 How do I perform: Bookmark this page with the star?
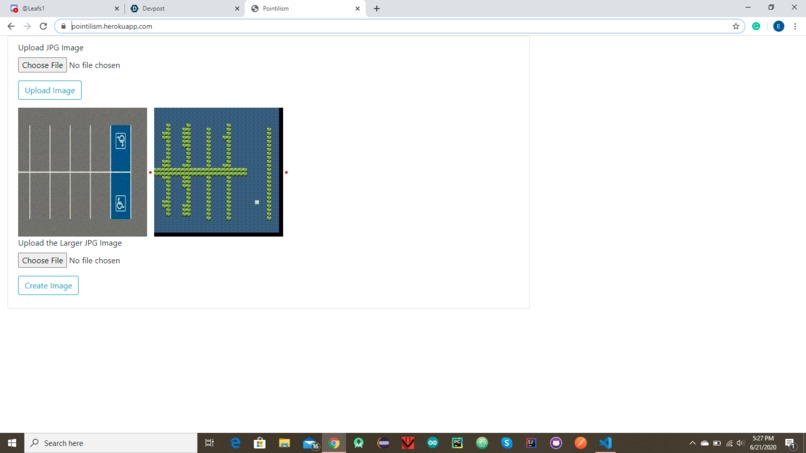pos(736,26)
